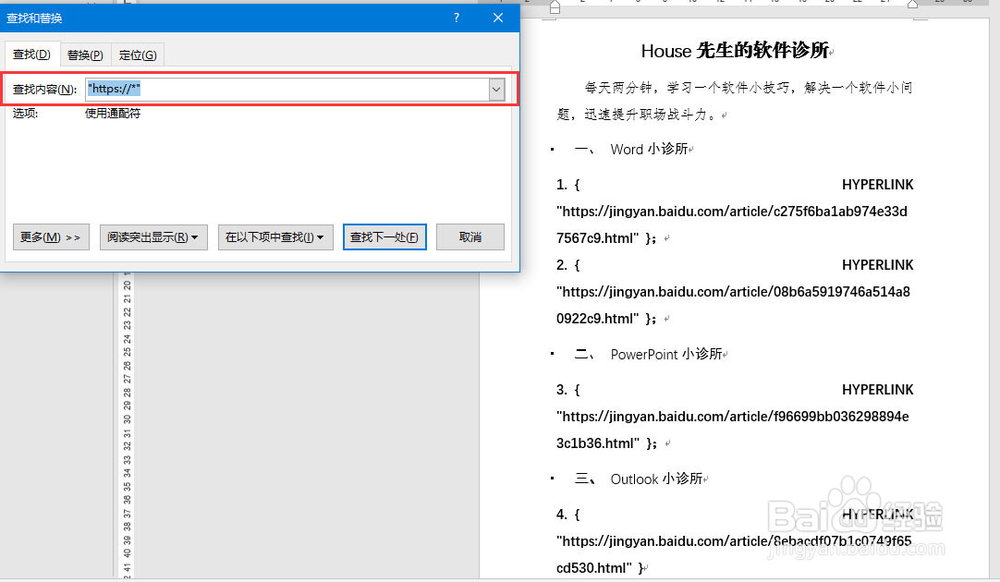This screenshot has height=582, width=1000.
Task: Click the text cd530.html" }
Action: 601,568
